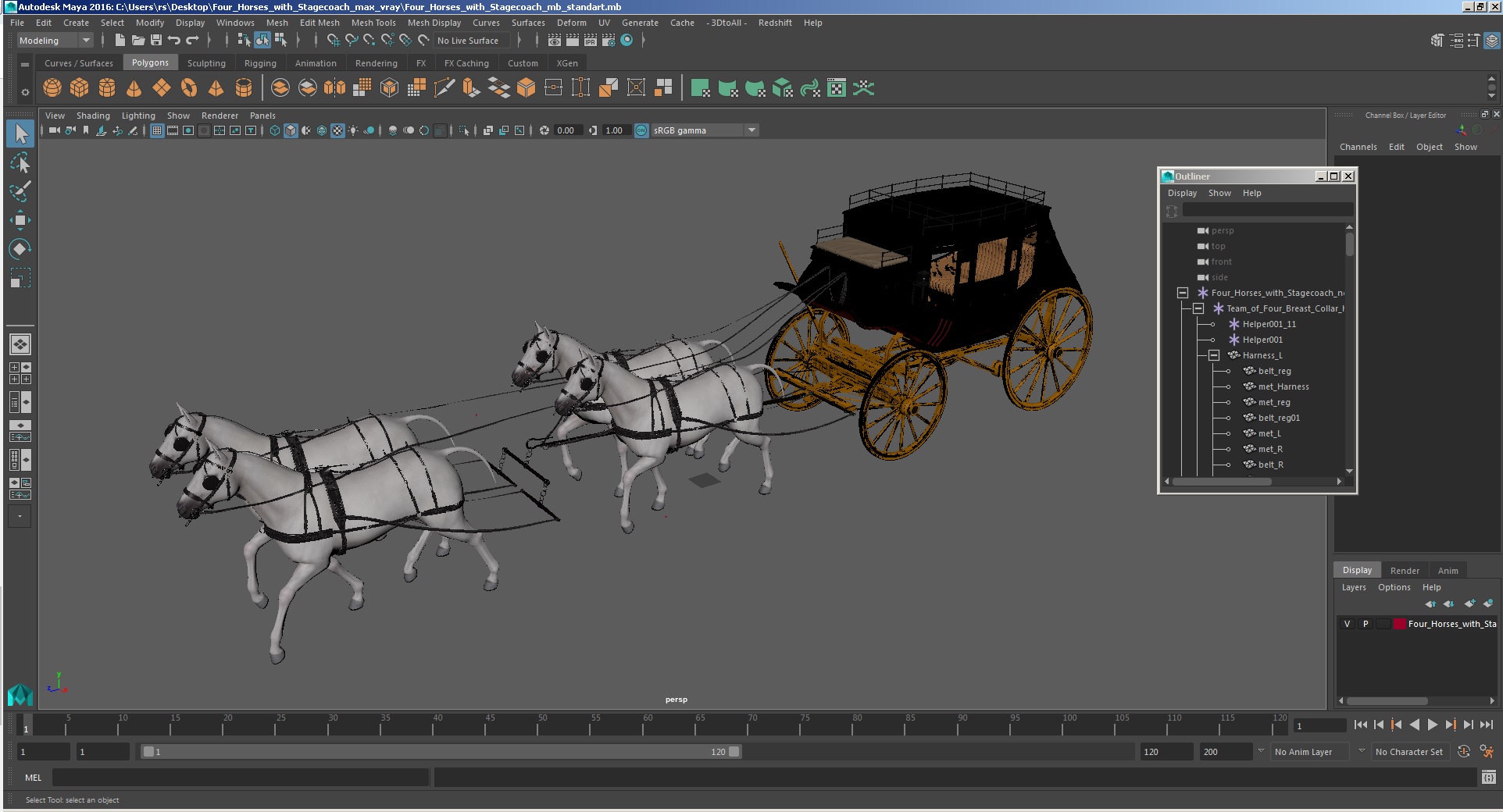The height and width of the screenshot is (812, 1503).
Task: Click the Channels menu in Channel Box
Action: (x=1358, y=147)
